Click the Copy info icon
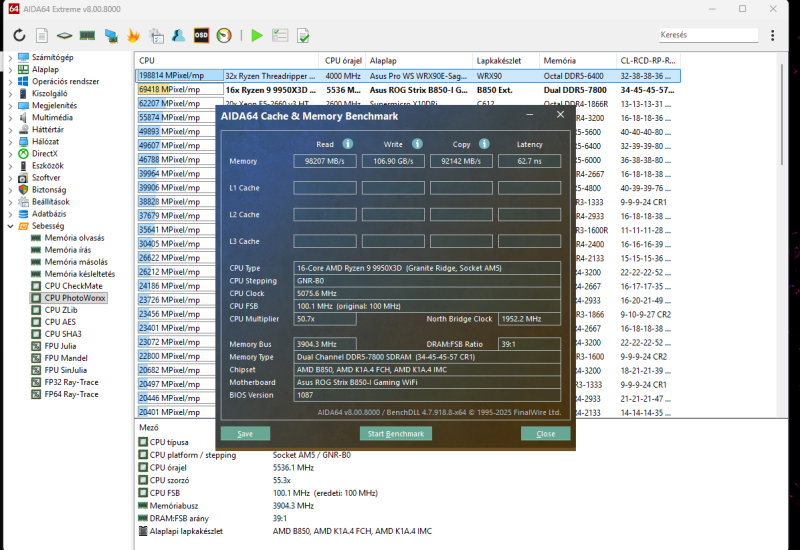This screenshot has width=800, height=550. [x=484, y=144]
